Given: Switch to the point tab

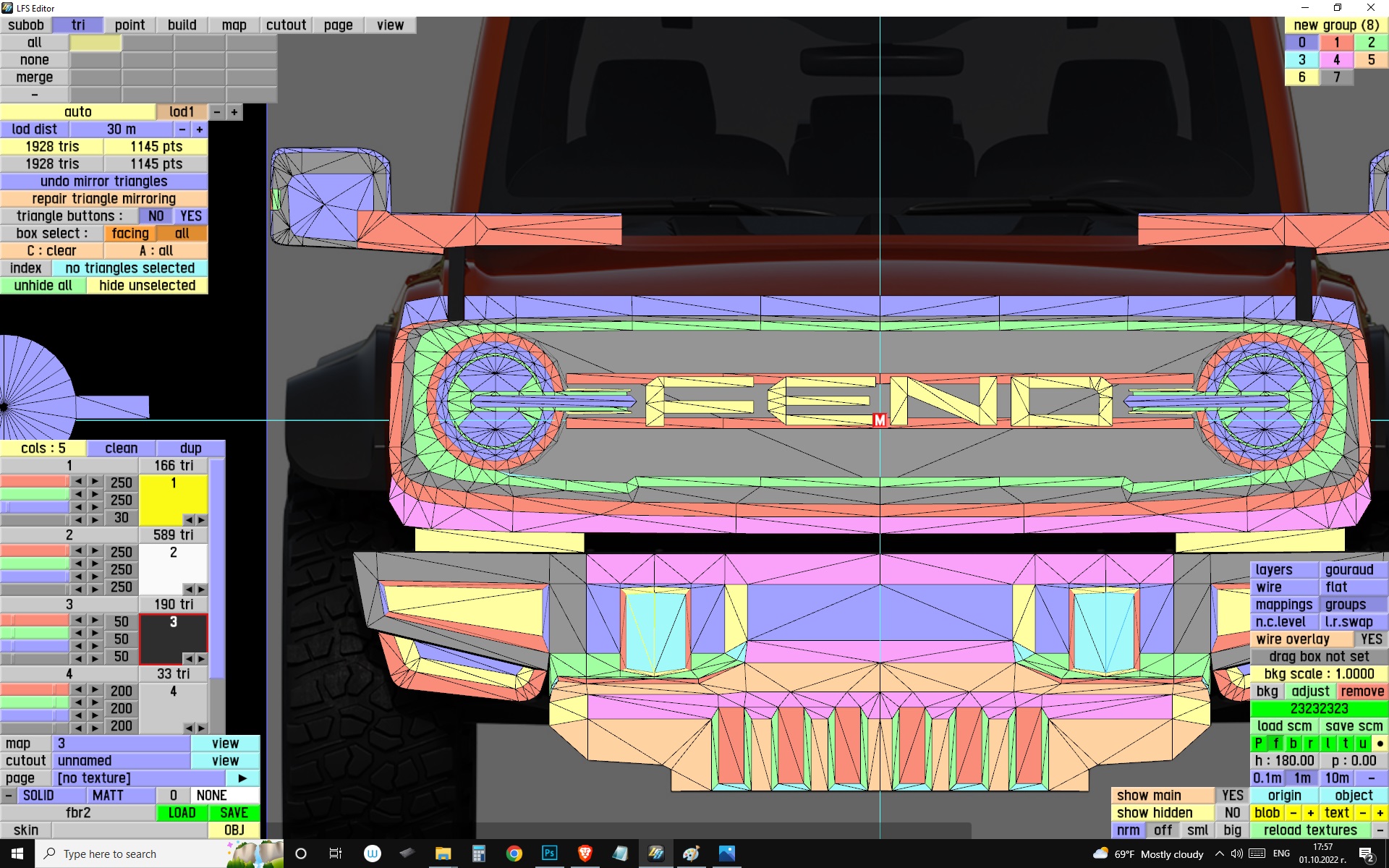Looking at the screenshot, I should [129, 25].
